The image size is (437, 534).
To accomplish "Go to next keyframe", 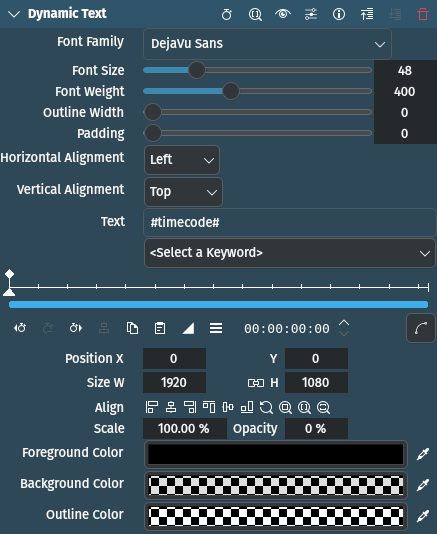I will 76,328.
